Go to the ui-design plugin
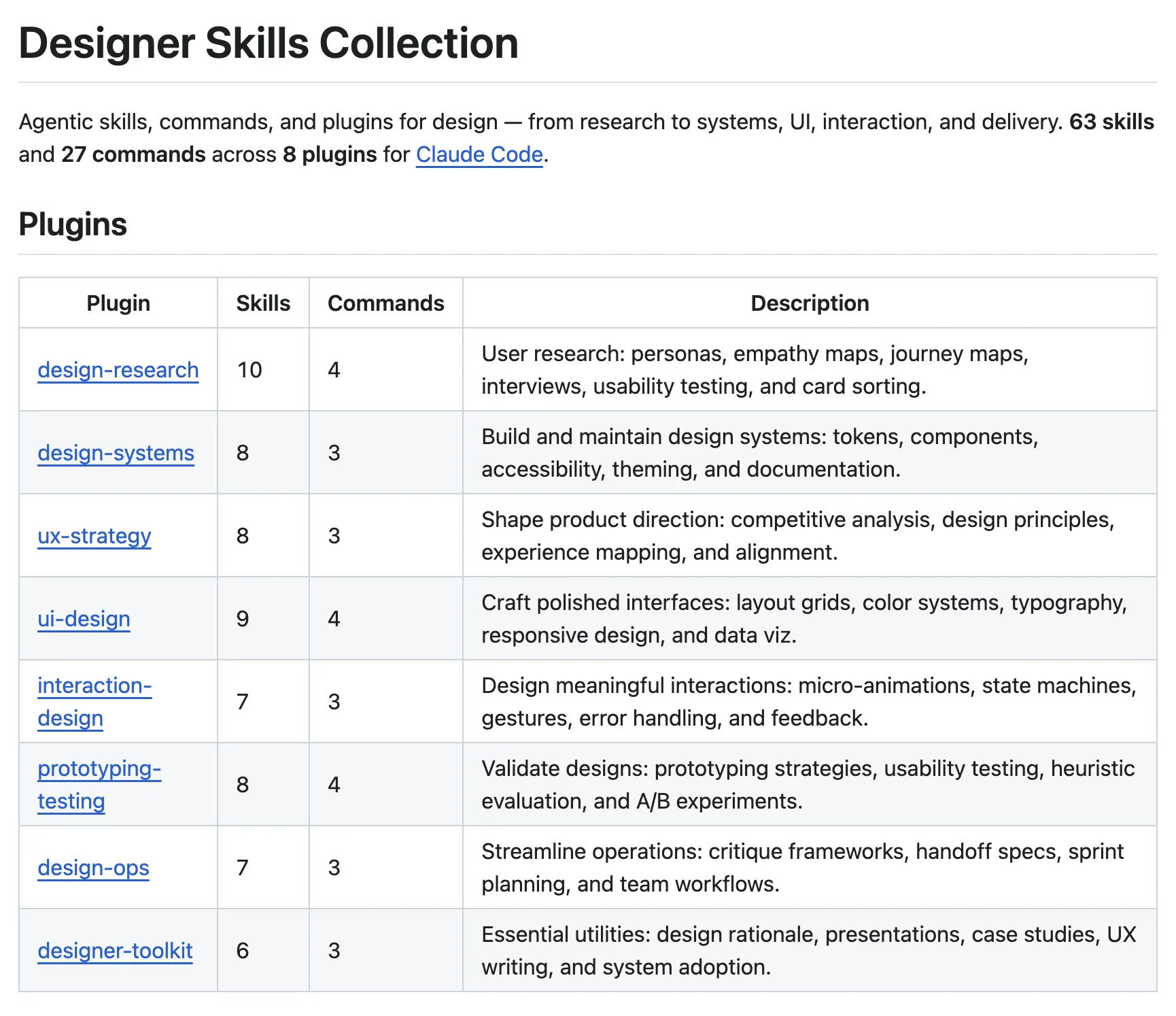Screen dimensions: 1176x1016 click(84, 619)
